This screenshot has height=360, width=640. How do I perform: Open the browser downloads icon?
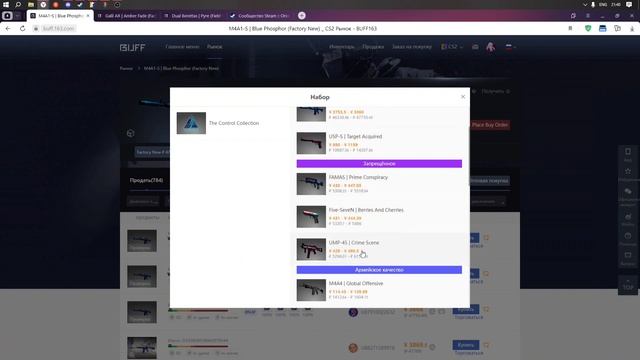[x=632, y=29]
